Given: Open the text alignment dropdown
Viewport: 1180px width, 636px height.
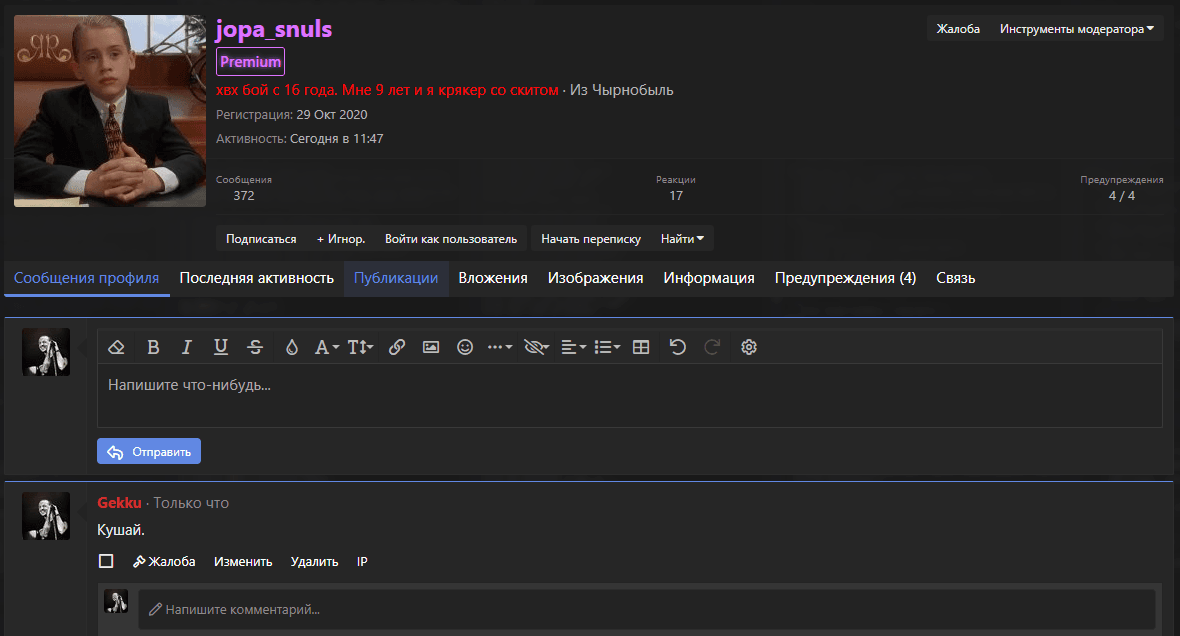Looking at the screenshot, I should [x=573, y=347].
